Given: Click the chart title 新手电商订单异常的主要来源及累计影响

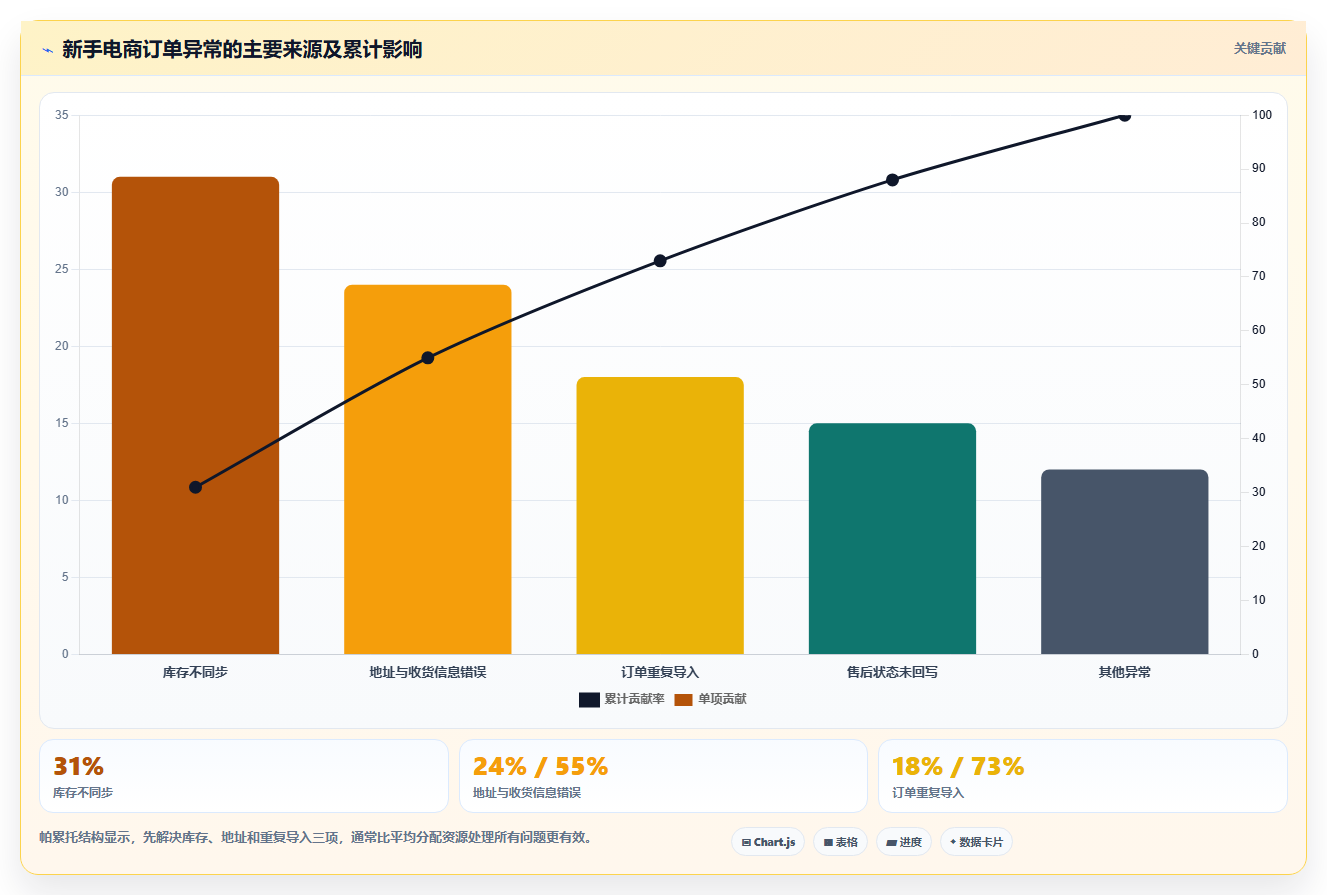Looking at the screenshot, I should coord(242,50).
